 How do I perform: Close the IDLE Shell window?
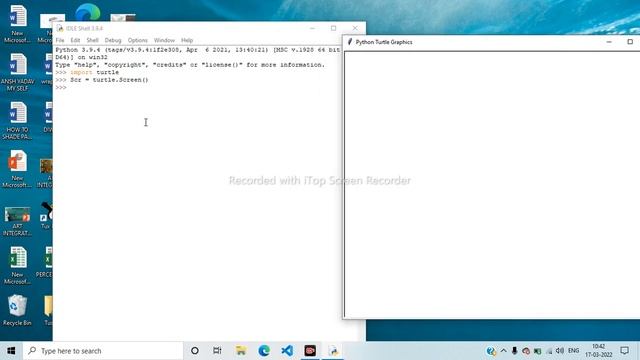[355, 28]
